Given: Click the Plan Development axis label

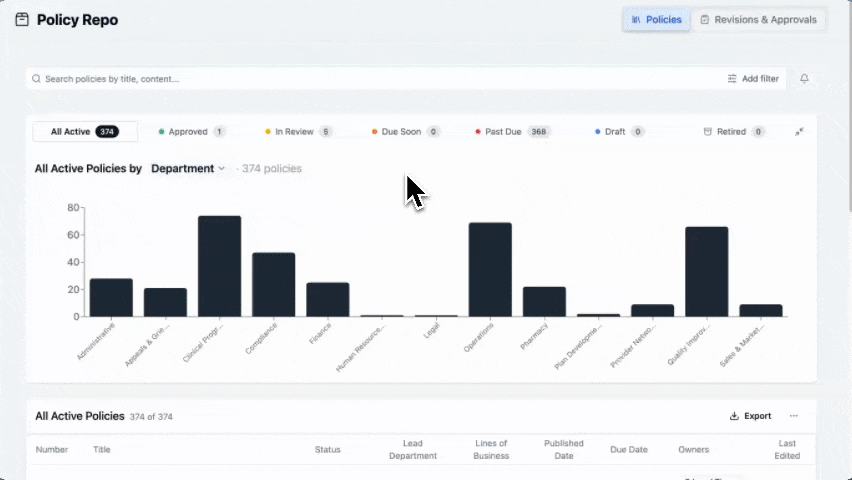Looking at the screenshot, I should tap(578, 347).
